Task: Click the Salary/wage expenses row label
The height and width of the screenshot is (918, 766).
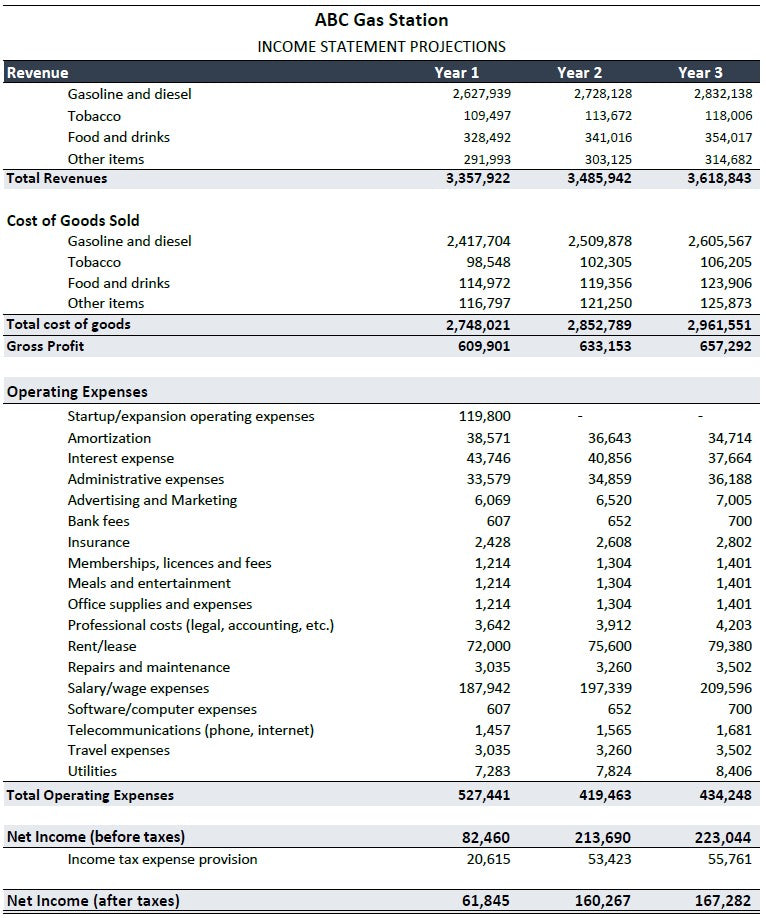Action: 138,688
